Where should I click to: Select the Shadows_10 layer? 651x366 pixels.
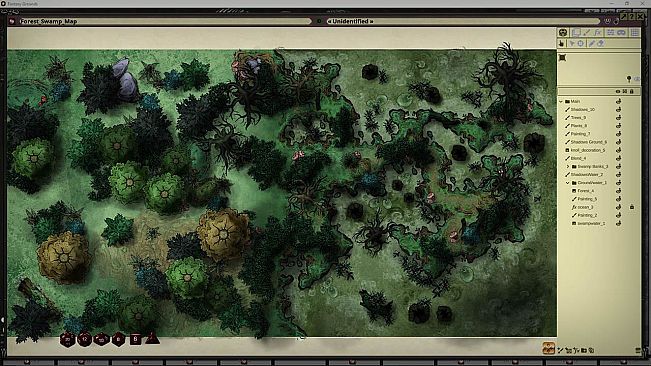582,109
